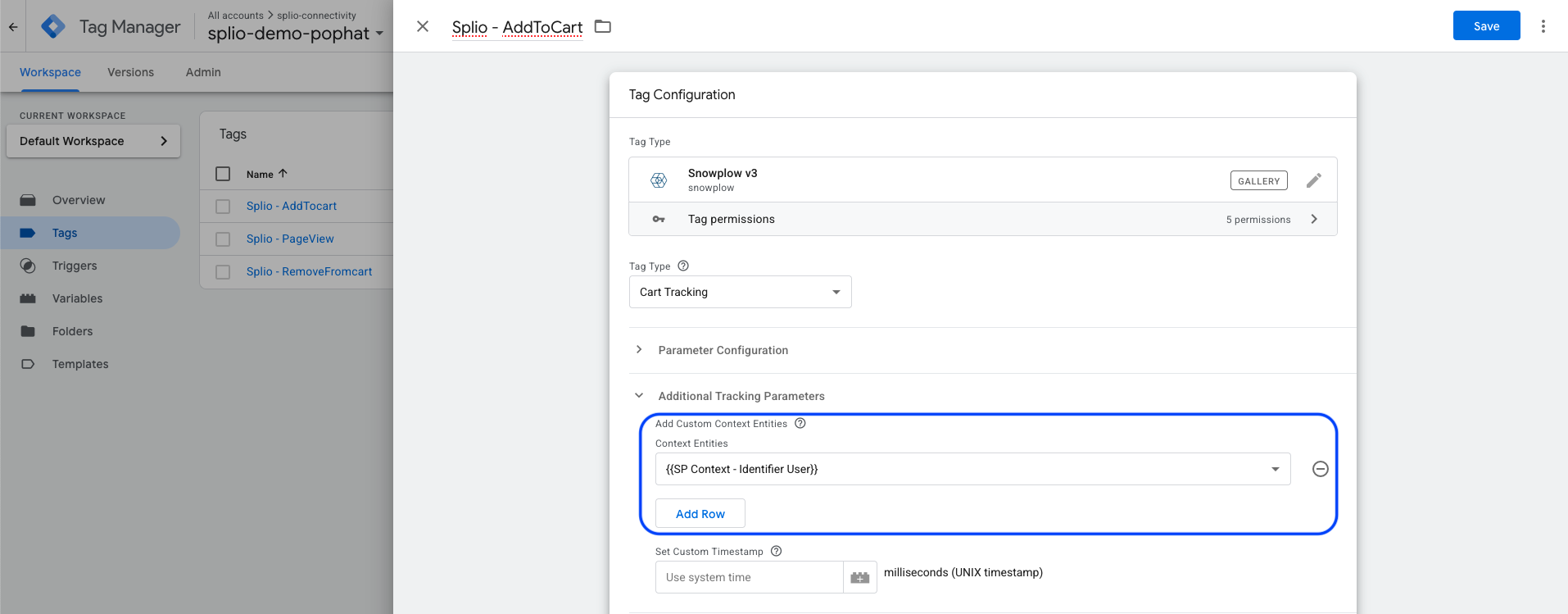Viewport: 1568px width, 614px height.
Task: Open Triggers in the sidebar
Action: 75,266
